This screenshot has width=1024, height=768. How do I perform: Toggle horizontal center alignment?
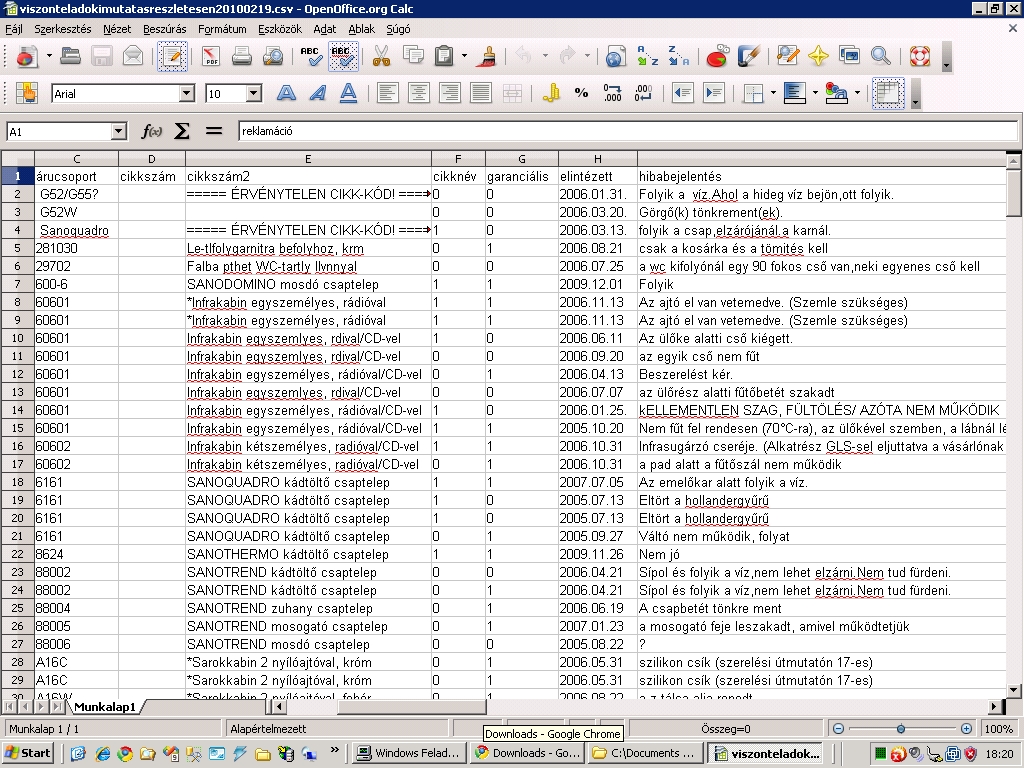[x=419, y=93]
